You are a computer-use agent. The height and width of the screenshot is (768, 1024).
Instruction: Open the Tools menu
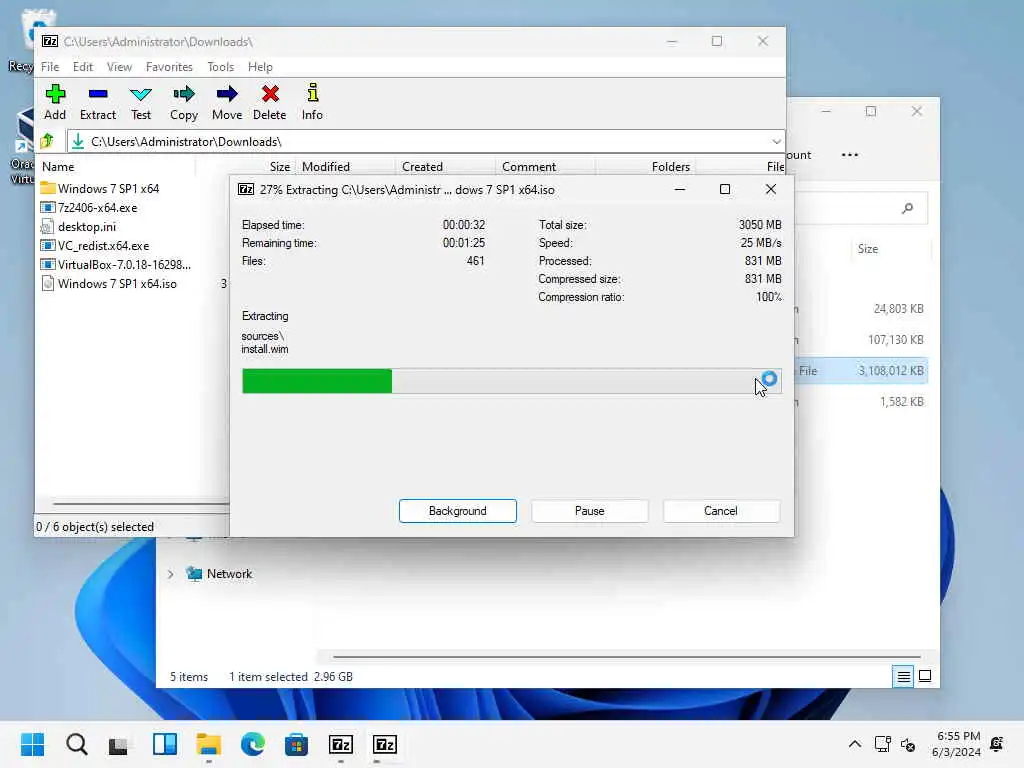pyautogui.click(x=221, y=67)
